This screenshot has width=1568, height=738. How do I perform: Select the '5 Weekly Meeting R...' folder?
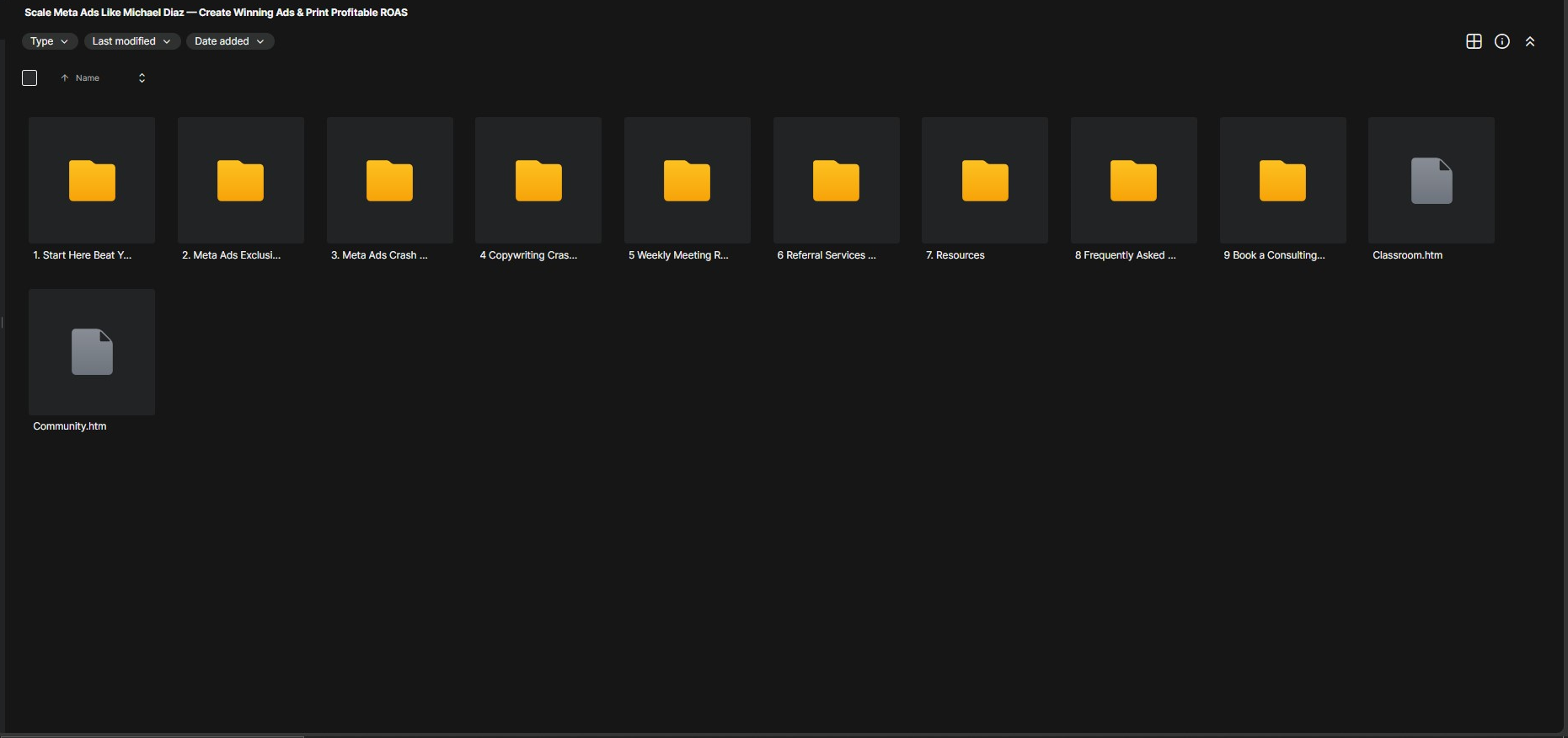688,180
